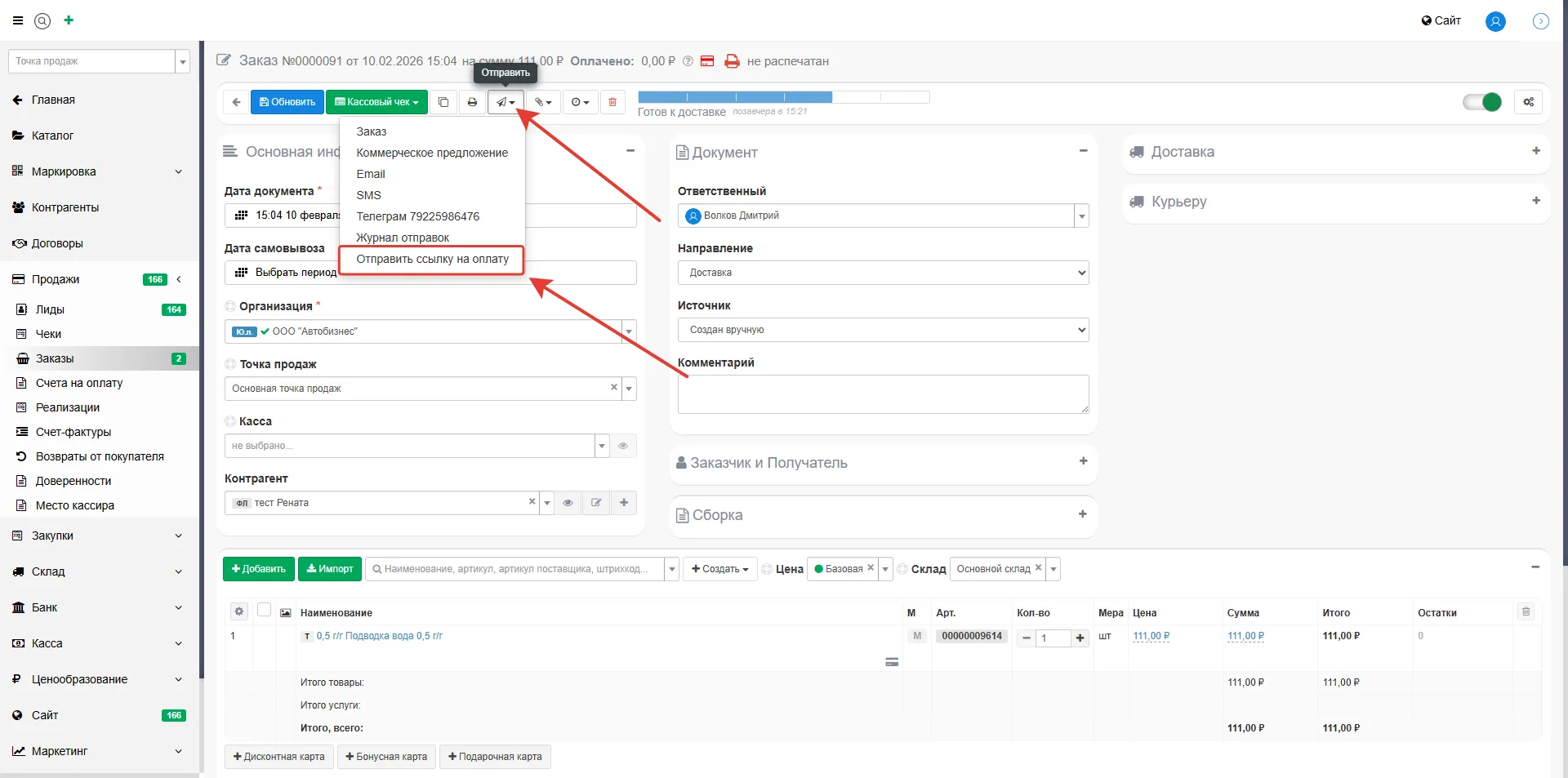Open the Направление dropdown showing Доставка
This screenshot has height=778, width=1568.
[x=882, y=273]
